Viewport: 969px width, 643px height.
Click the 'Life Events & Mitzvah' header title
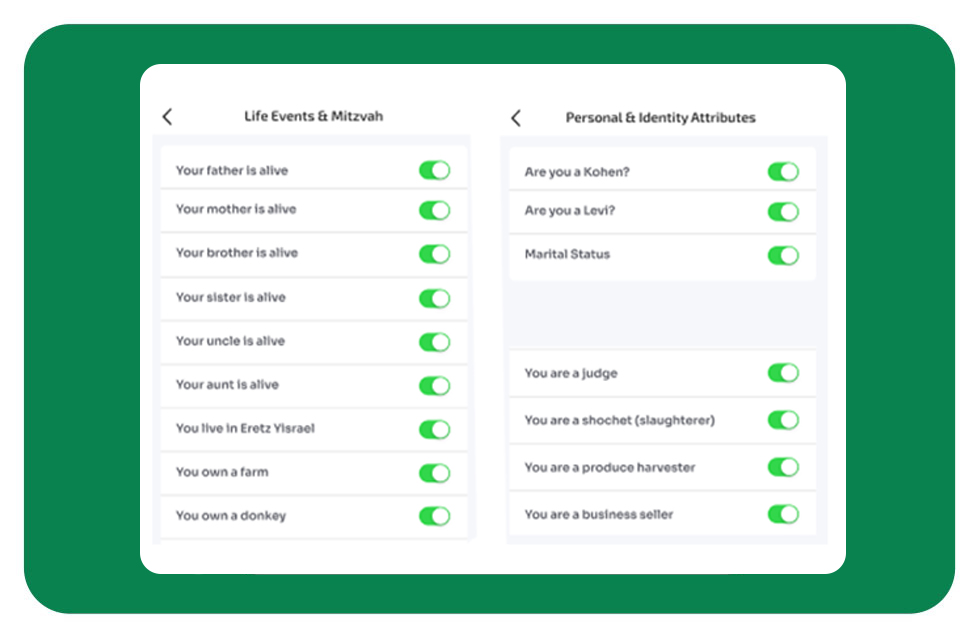click(x=313, y=117)
